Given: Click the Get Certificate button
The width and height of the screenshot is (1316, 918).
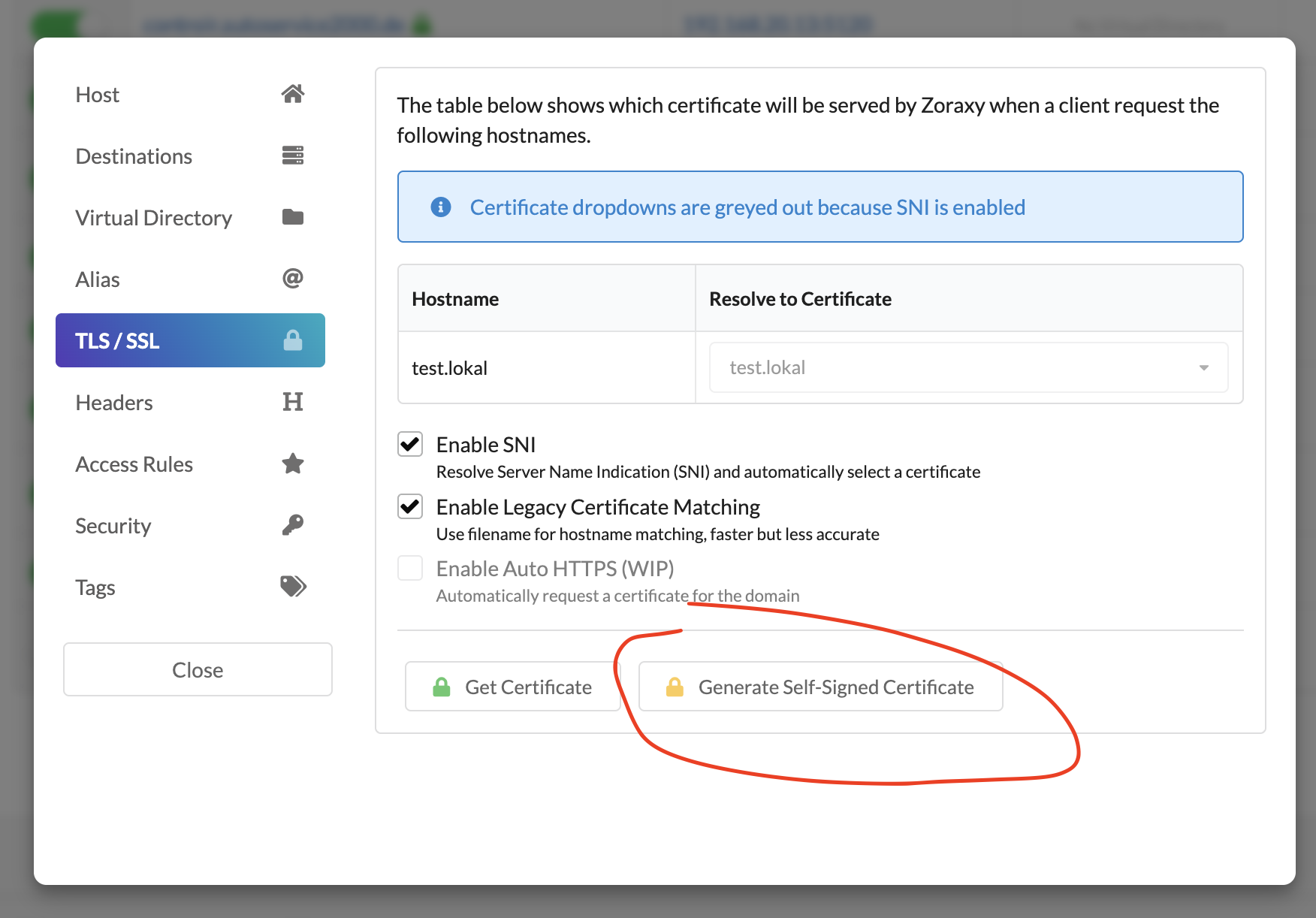Looking at the screenshot, I should coord(513,687).
